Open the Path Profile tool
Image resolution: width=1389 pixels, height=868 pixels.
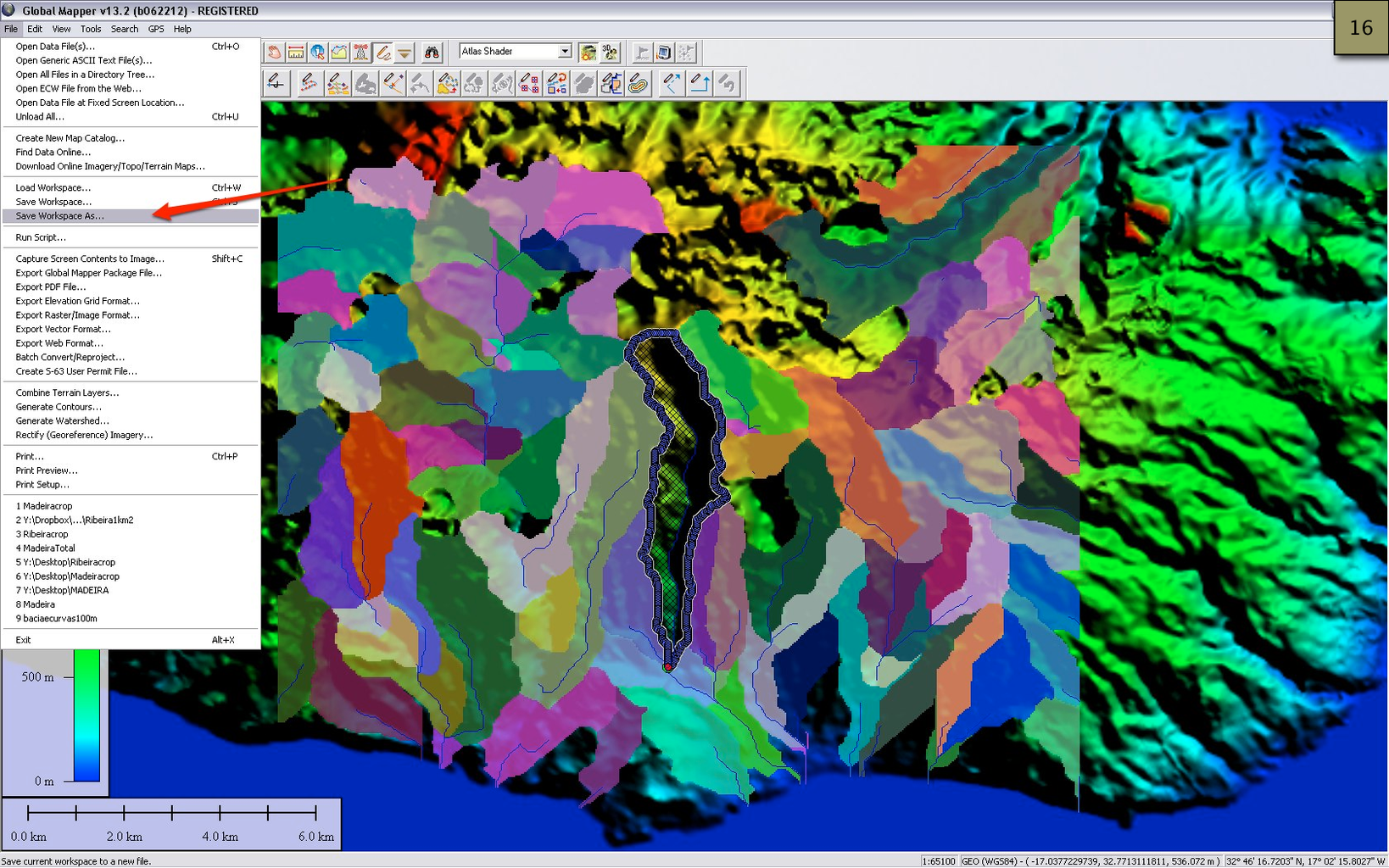(x=340, y=52)
